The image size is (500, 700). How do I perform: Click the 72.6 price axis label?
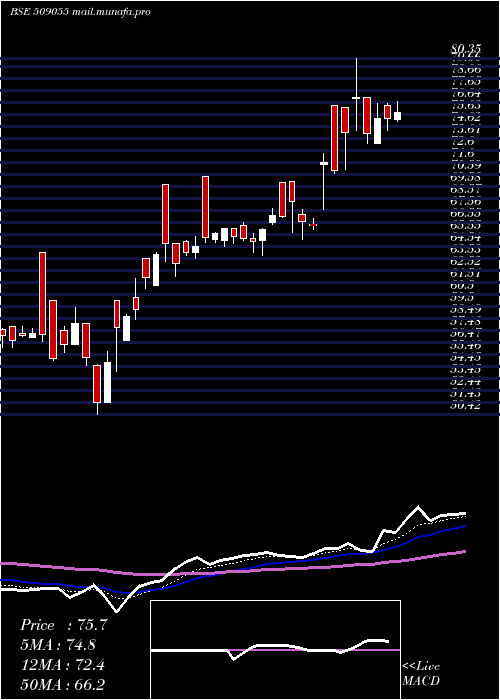pyautogui.click(x=463, y=142)
